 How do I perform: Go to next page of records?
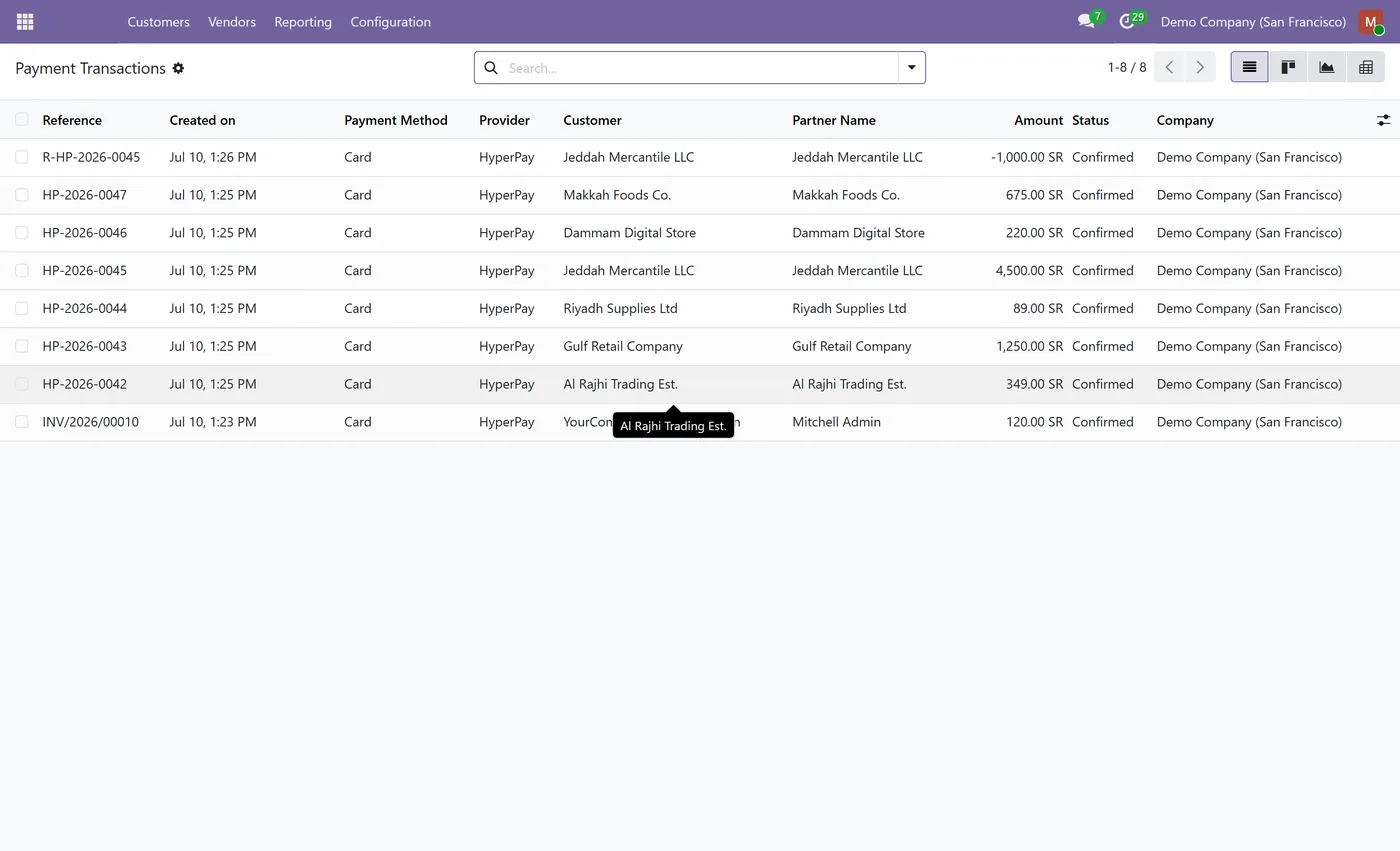coord(1200,67)
